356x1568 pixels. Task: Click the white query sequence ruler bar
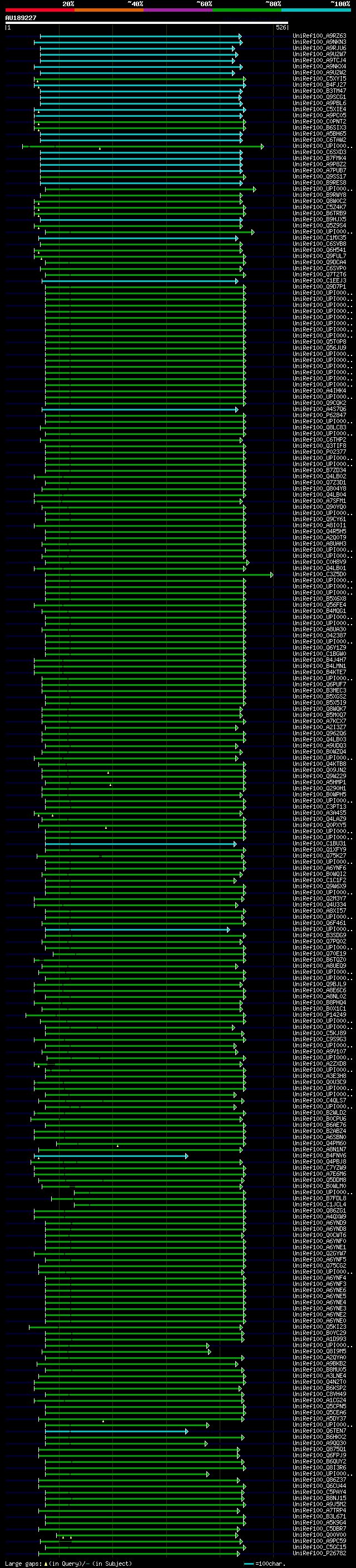tap(147, 22)
